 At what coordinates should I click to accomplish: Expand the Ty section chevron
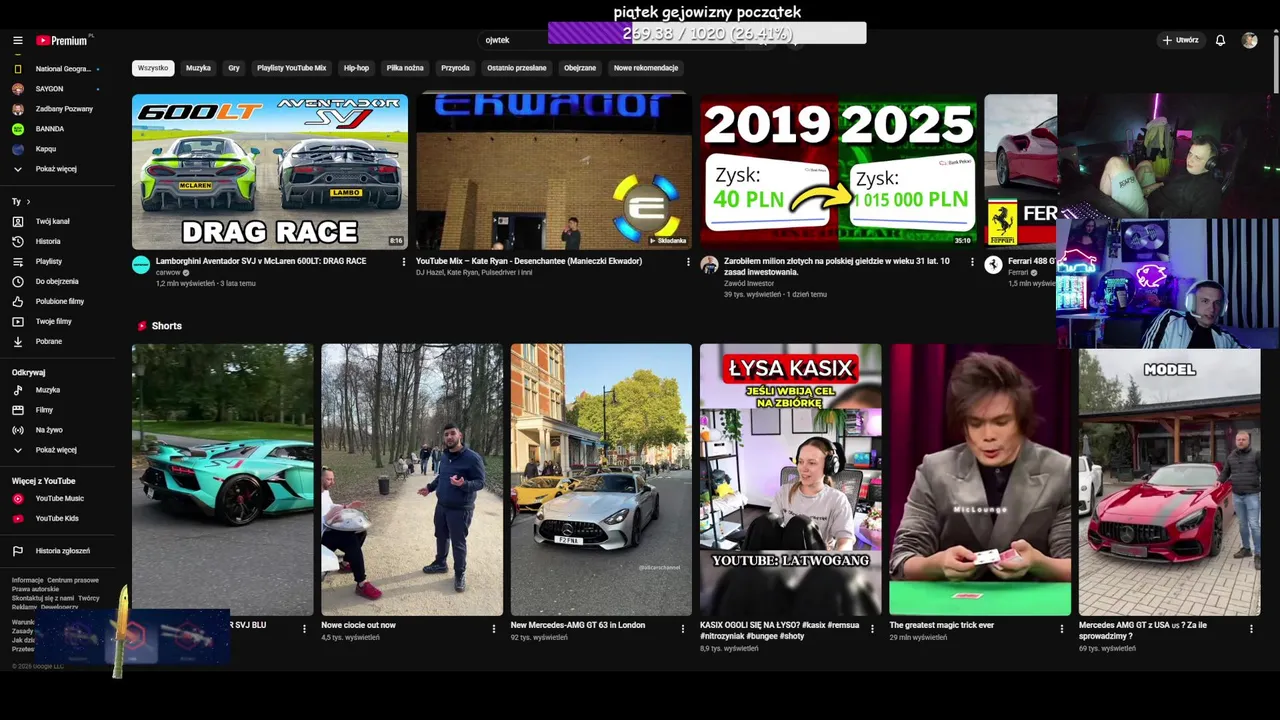(27, 202)
